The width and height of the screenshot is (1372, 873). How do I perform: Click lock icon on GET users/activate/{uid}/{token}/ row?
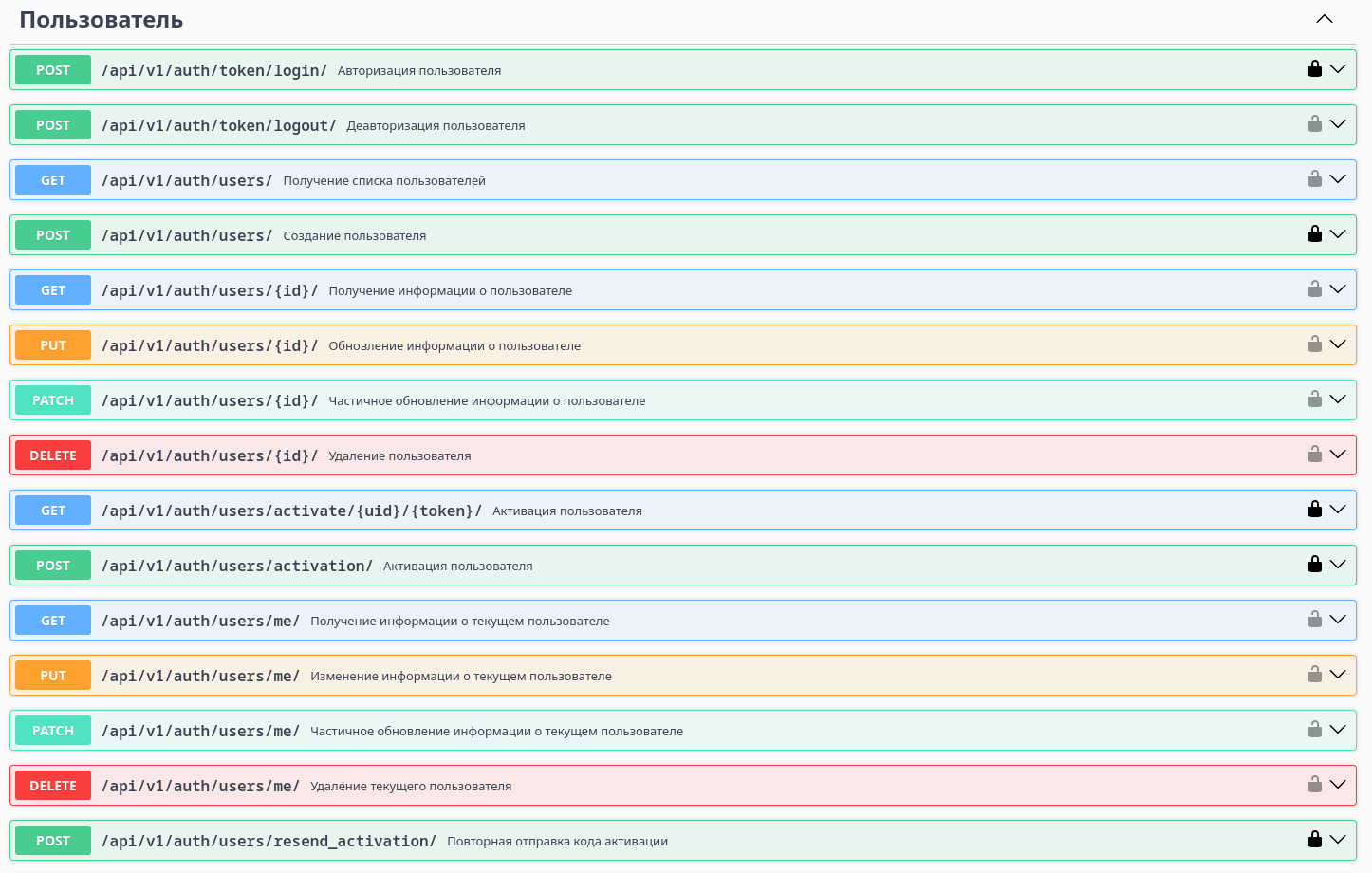(1315, 509)
